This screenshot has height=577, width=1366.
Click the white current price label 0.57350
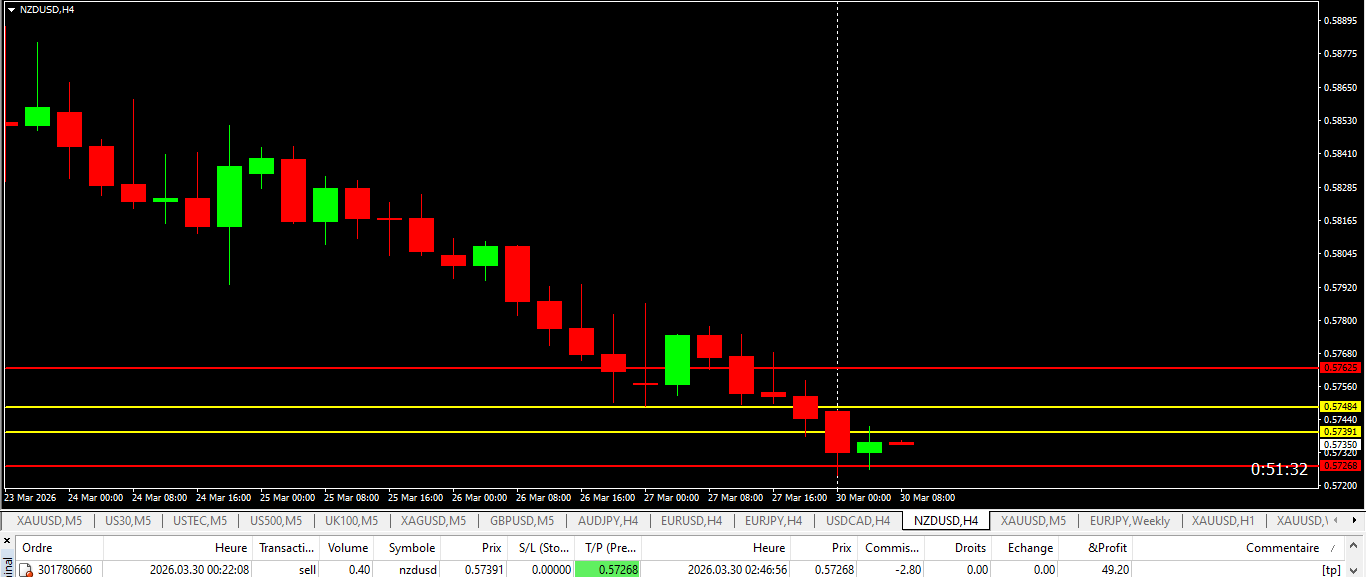click(1341, 444)
